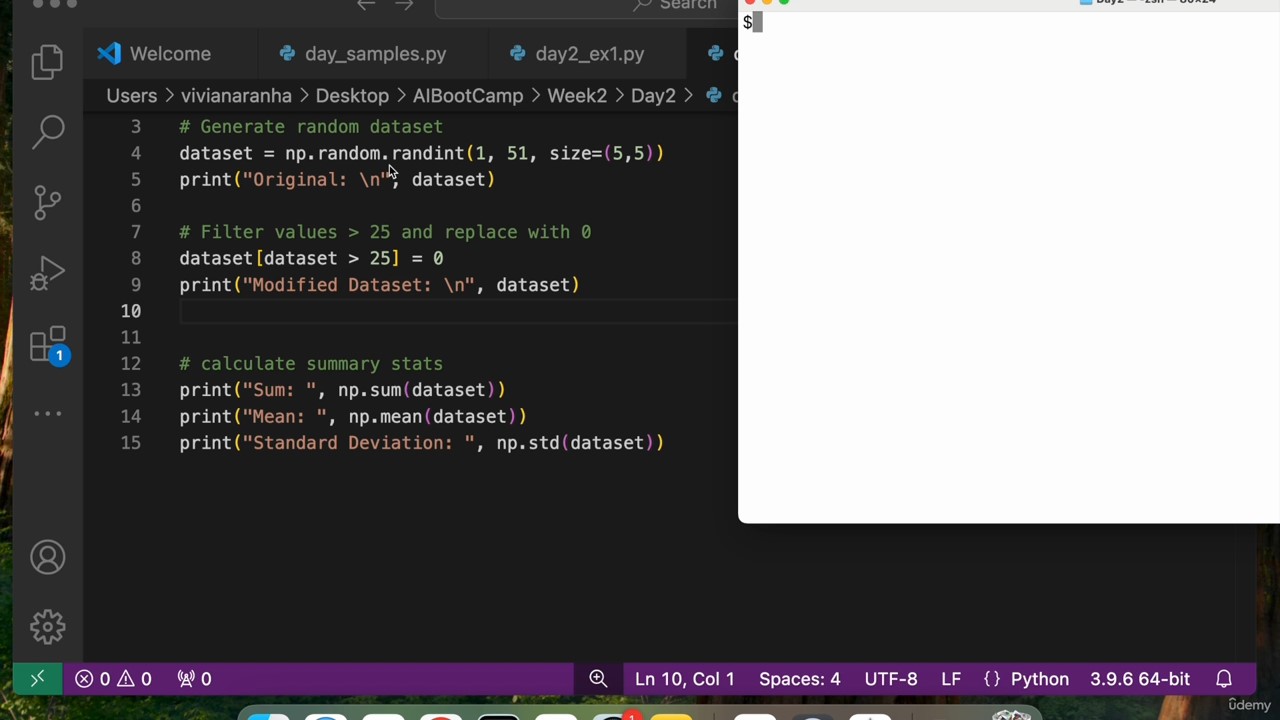The height and width of the screenshot is (720, 1280).
Task: Click the comment '# calculate summary stats'
Action: click(x=311, y=364)
